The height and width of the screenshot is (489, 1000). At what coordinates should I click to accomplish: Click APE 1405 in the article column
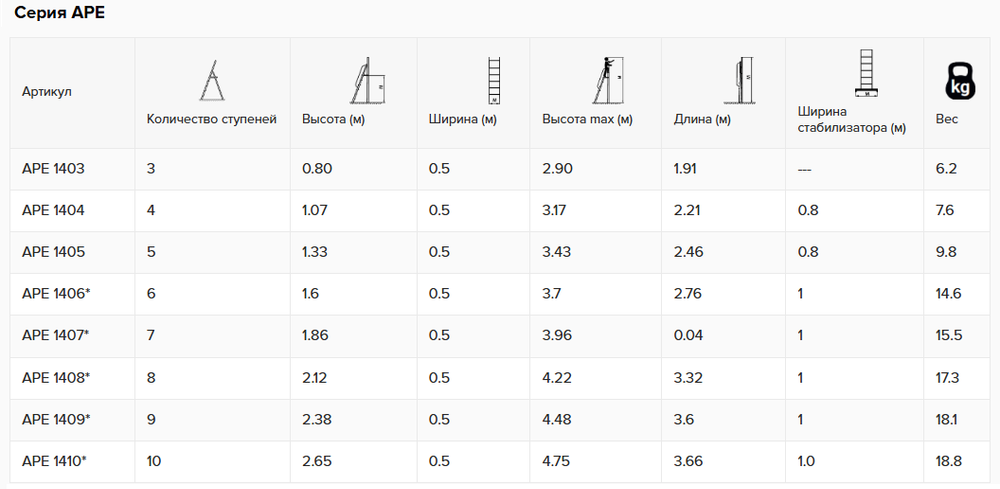pos(53,252)
